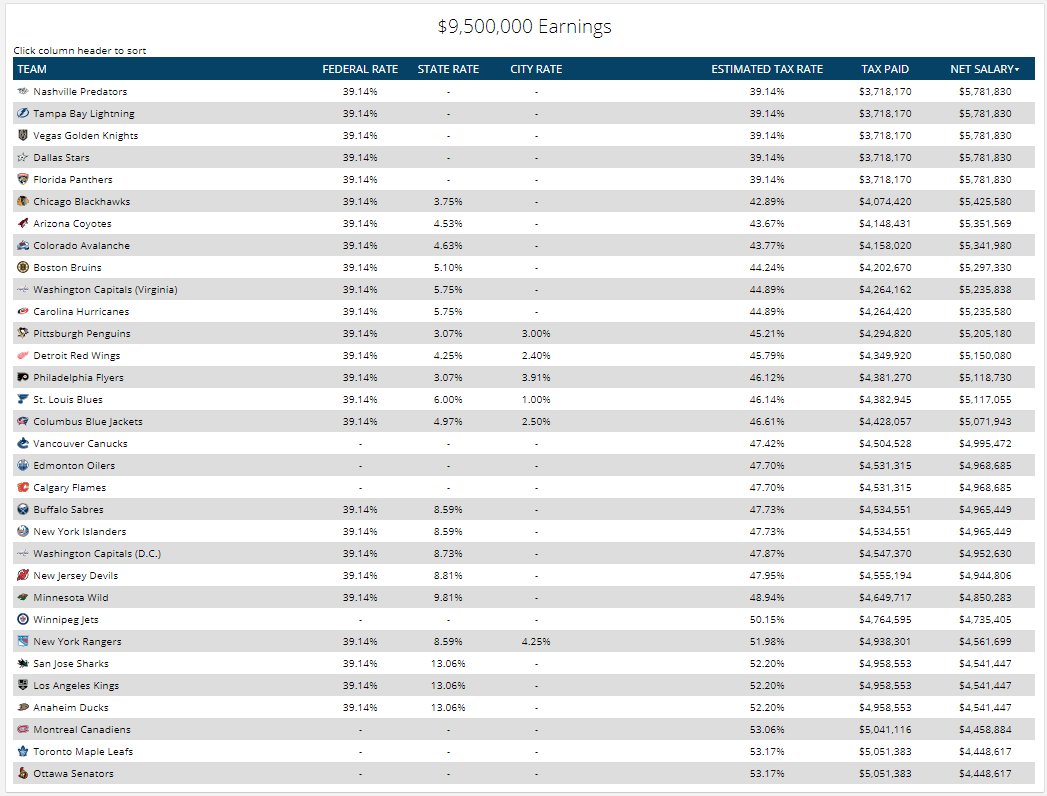Toggle NET SALARY sort direction header

(984, 69)
